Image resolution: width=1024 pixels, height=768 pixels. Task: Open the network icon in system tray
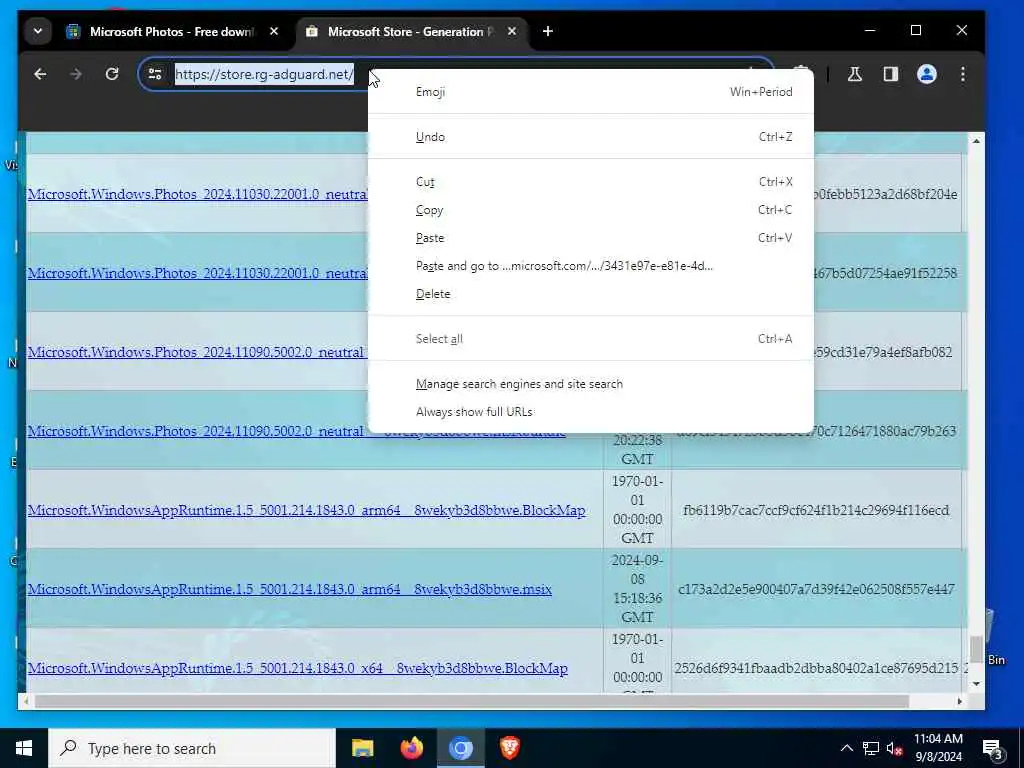point(871,748)
